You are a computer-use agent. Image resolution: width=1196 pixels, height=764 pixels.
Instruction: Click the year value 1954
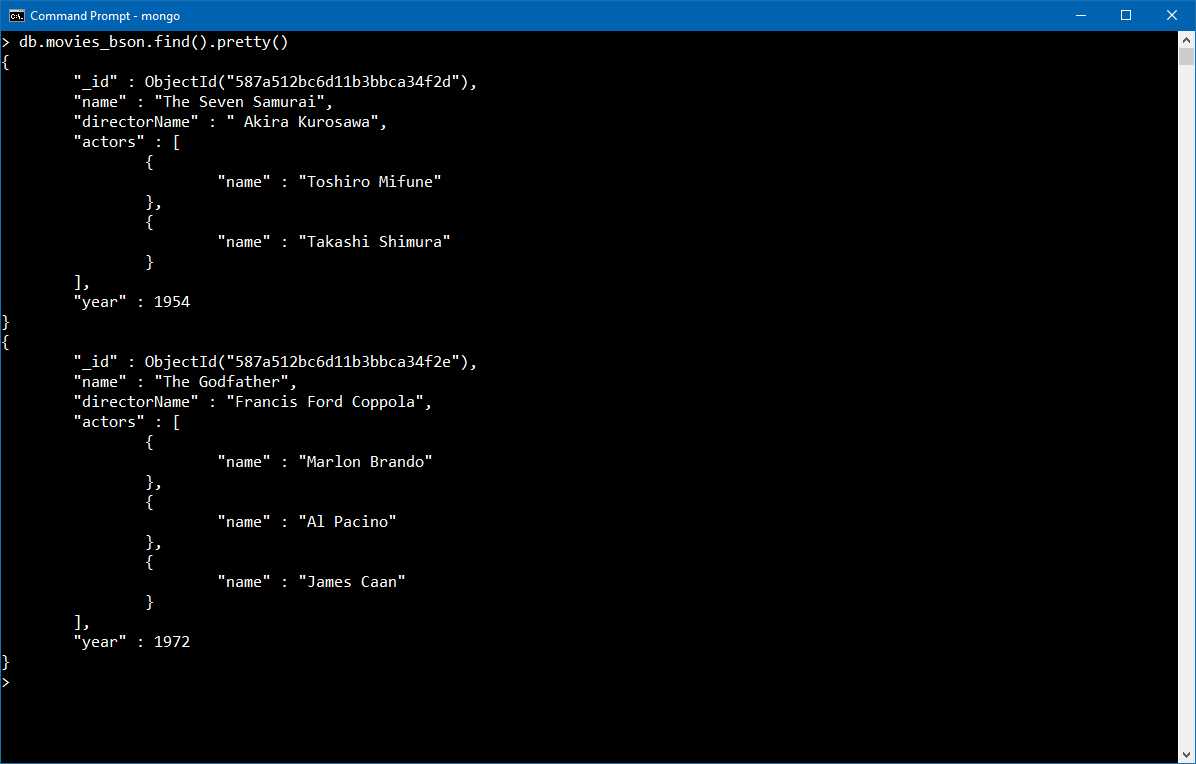(x=174, y=301)
